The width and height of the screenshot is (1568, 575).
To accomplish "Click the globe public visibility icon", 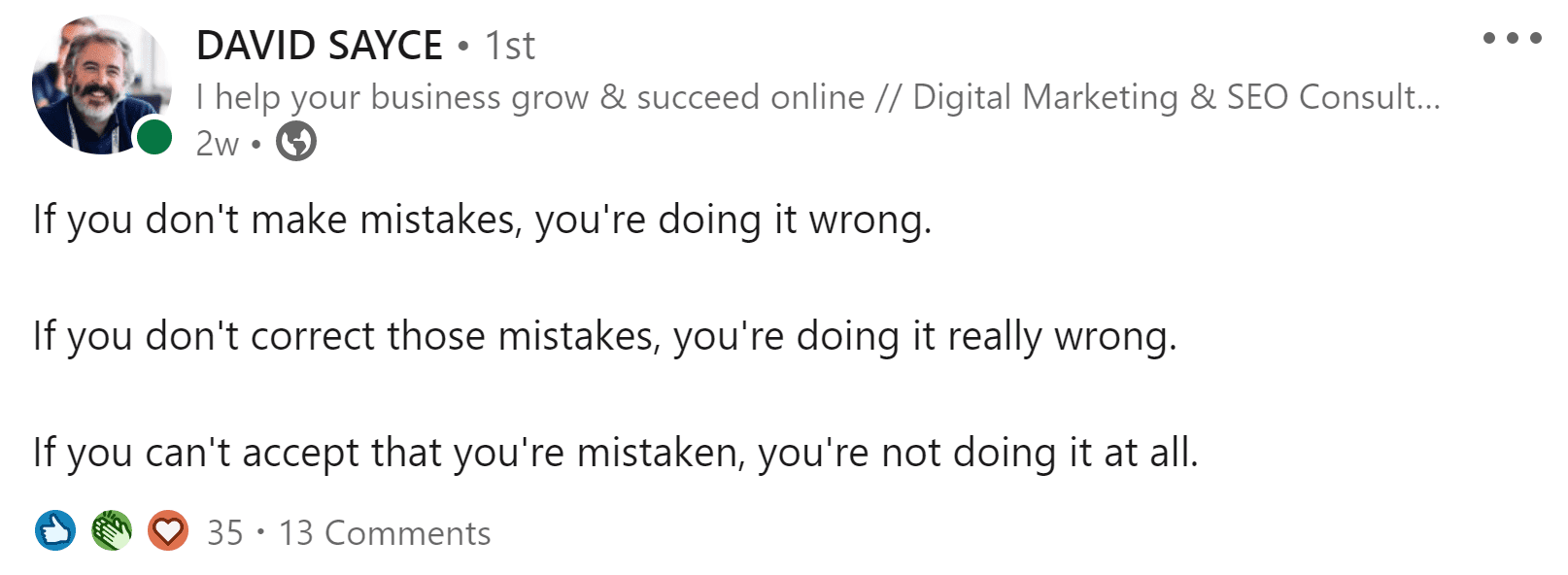I will pos(296,142).
